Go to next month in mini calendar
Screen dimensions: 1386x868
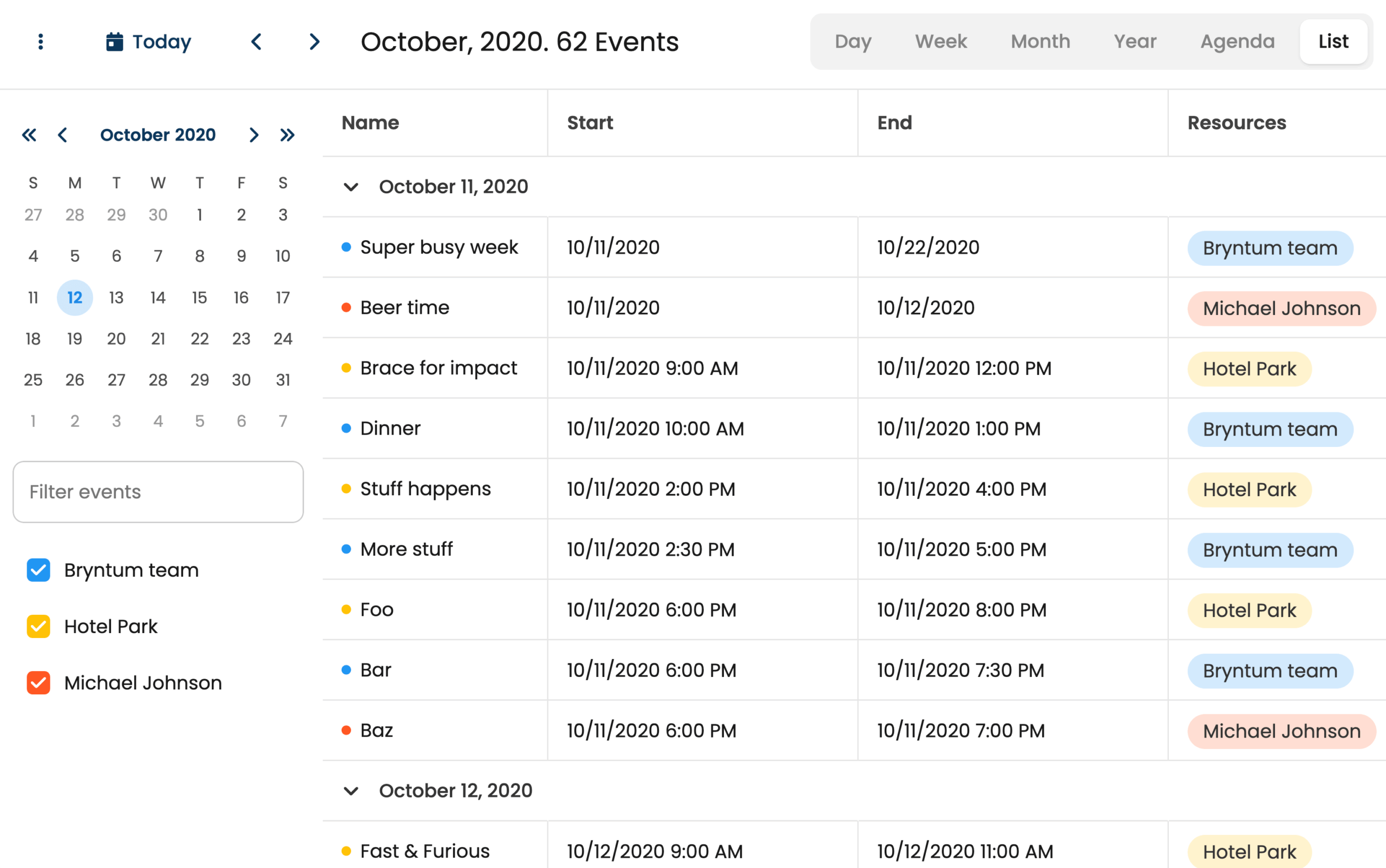[x=253, y=135]
